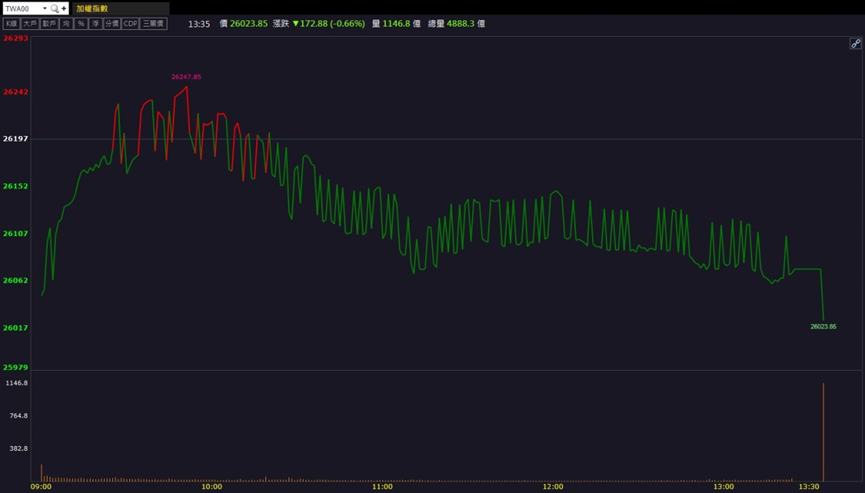This screenshot has width=865, height=493.
Task: Show the CDP levels
Action: pyautogui.click(x=130, y=23)
